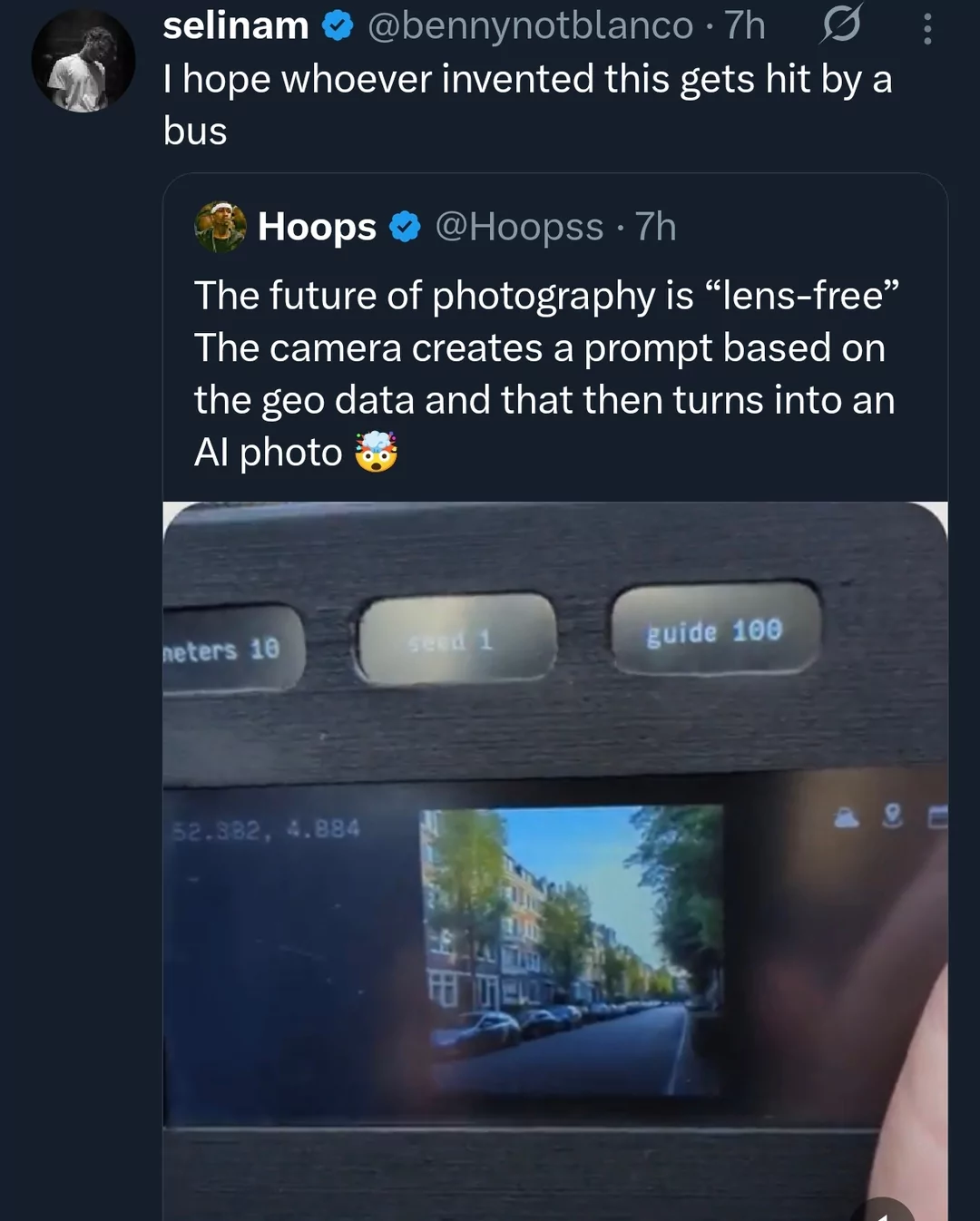Open the AI-generated street photo preview
Viewport: 980px width, 1221px height.
[x=572, y=948]
